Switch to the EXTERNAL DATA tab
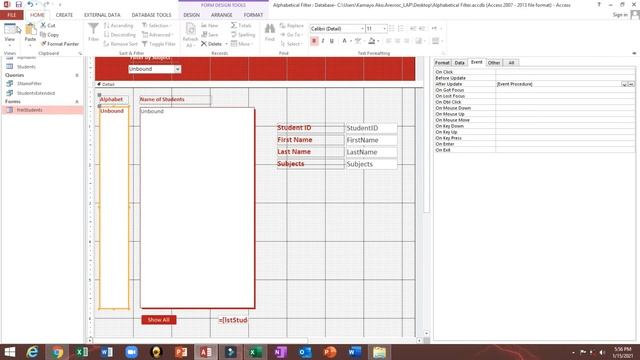Image resolution: width=640 pixels, height=360 pixels. coord(102,15)
